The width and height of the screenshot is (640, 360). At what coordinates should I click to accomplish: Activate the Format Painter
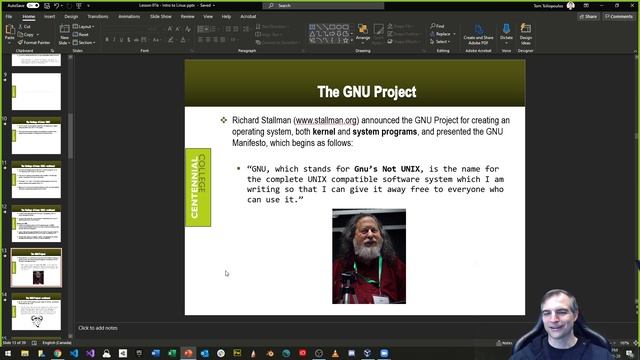[x=34, y=42]
